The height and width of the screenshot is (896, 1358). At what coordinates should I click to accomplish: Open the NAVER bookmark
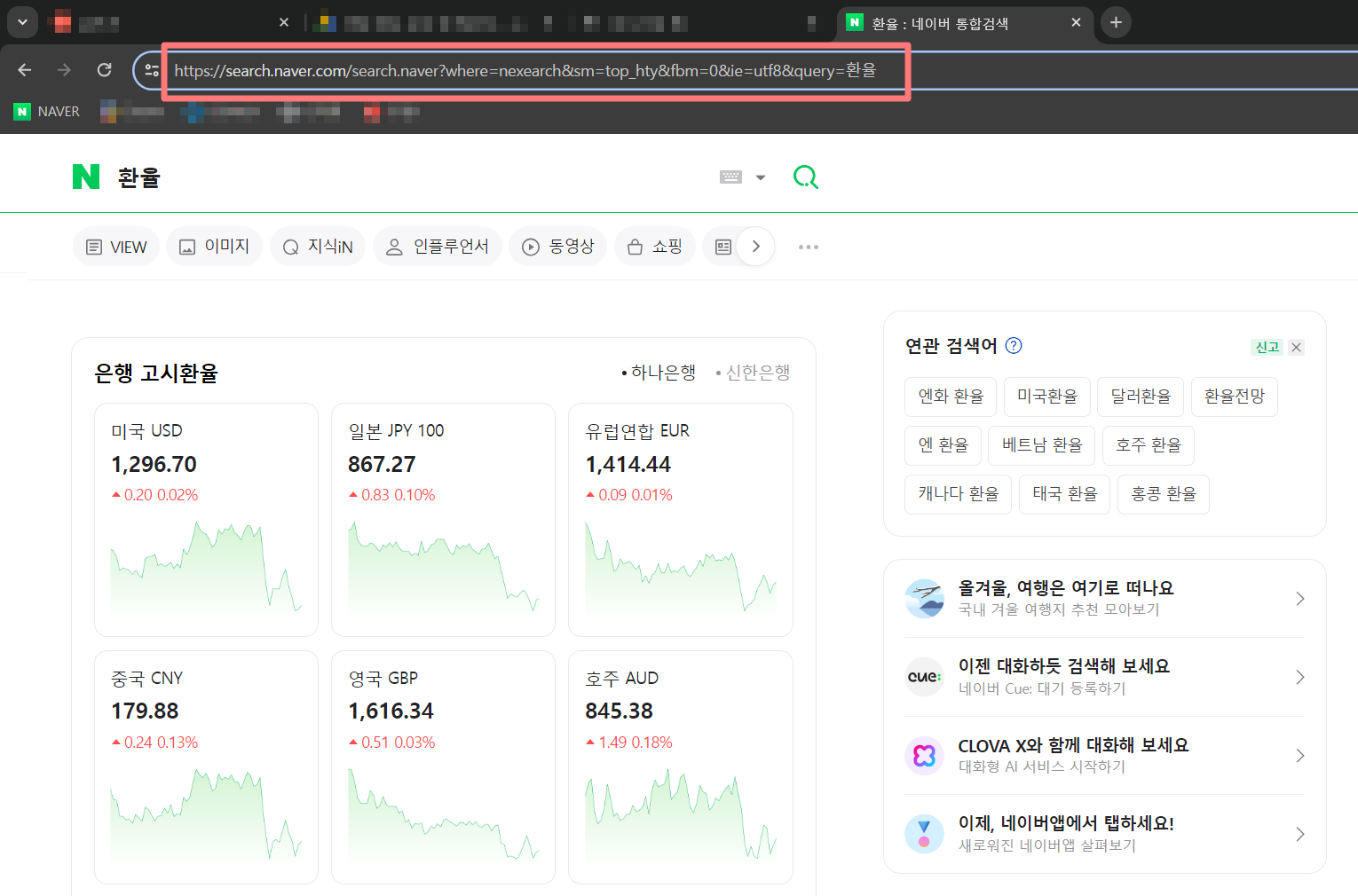tap(47, 112)
